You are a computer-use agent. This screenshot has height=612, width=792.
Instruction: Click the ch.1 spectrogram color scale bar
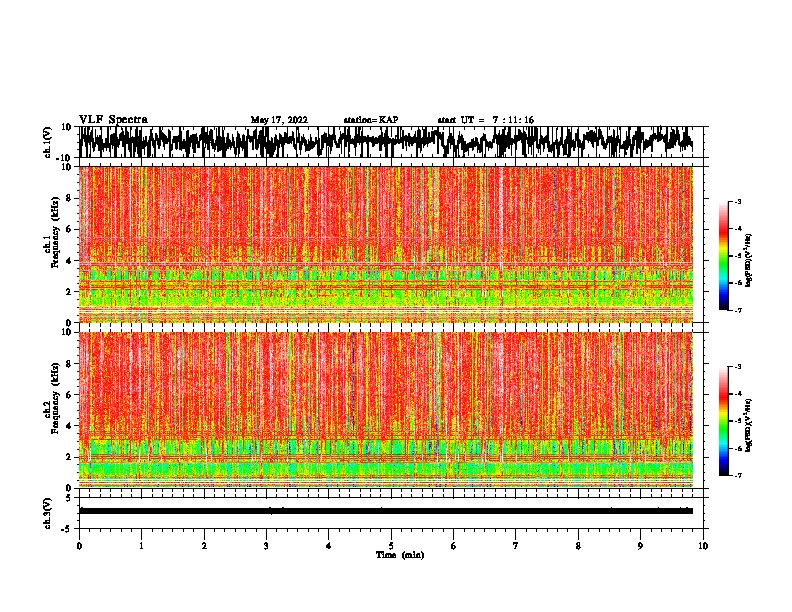(x=724, y=255)
